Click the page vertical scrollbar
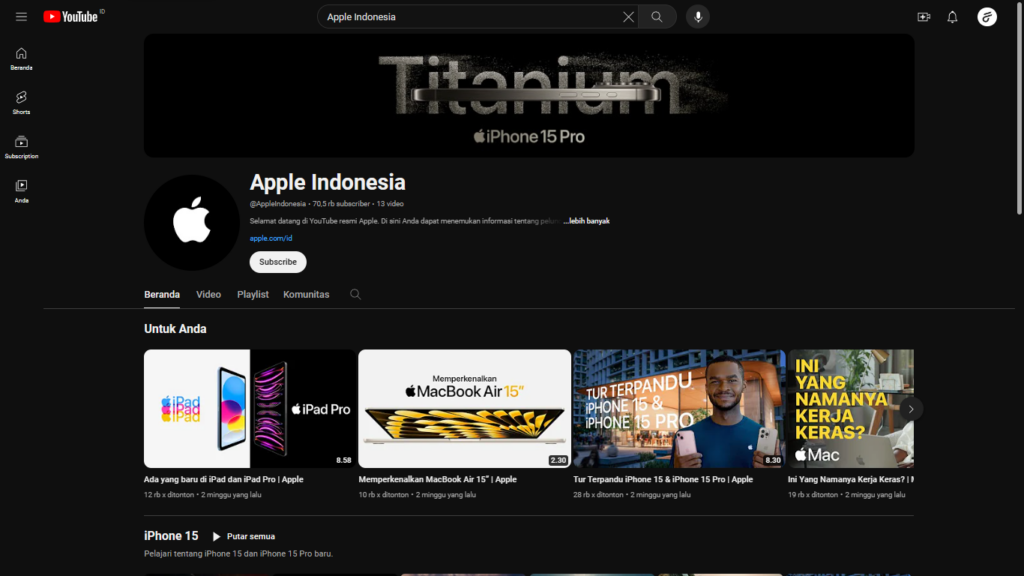Image resolution: width=1024 pixels, height=576 pixels. 1019,110
